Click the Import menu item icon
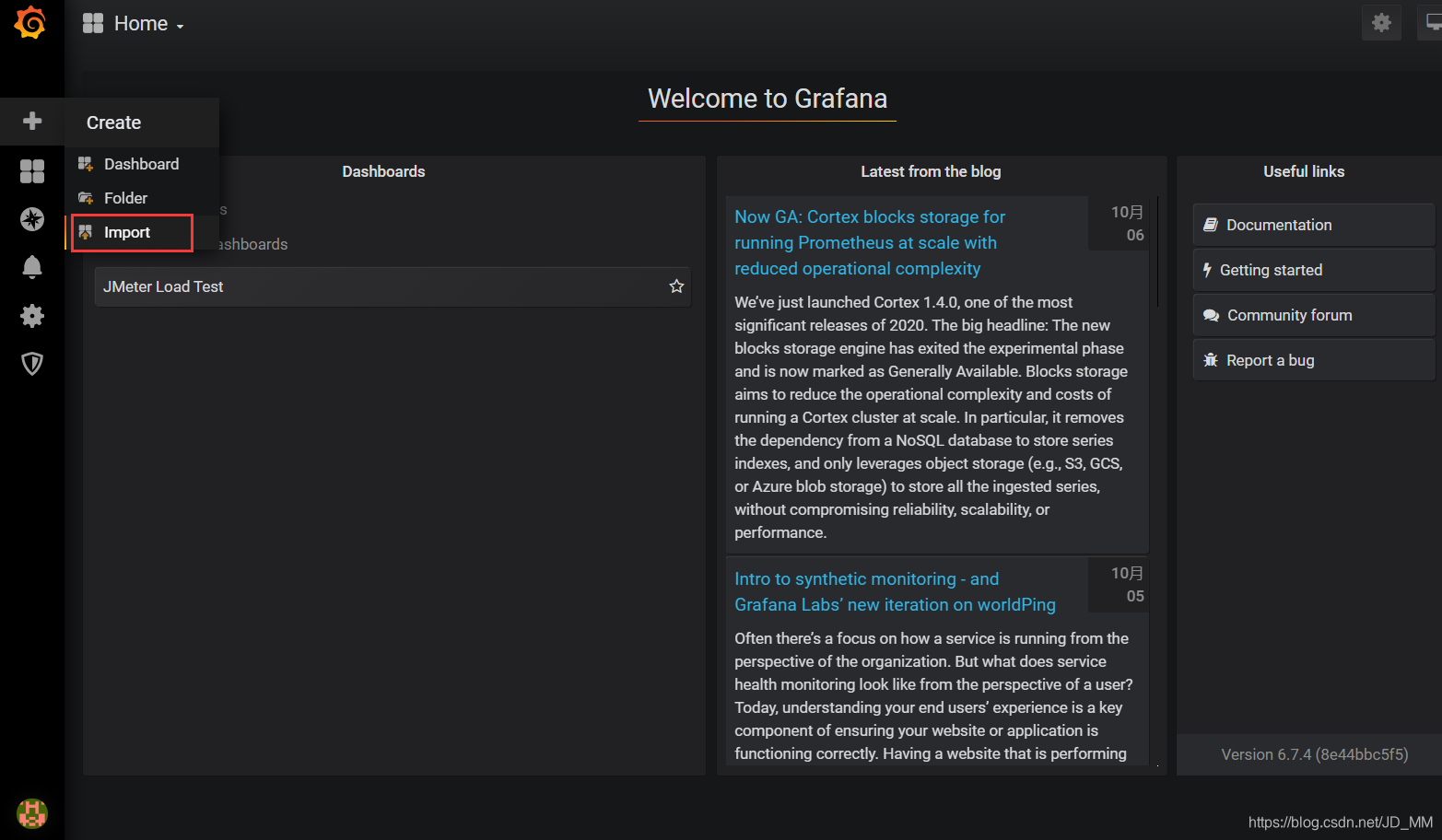 click(x=86, y=232)
